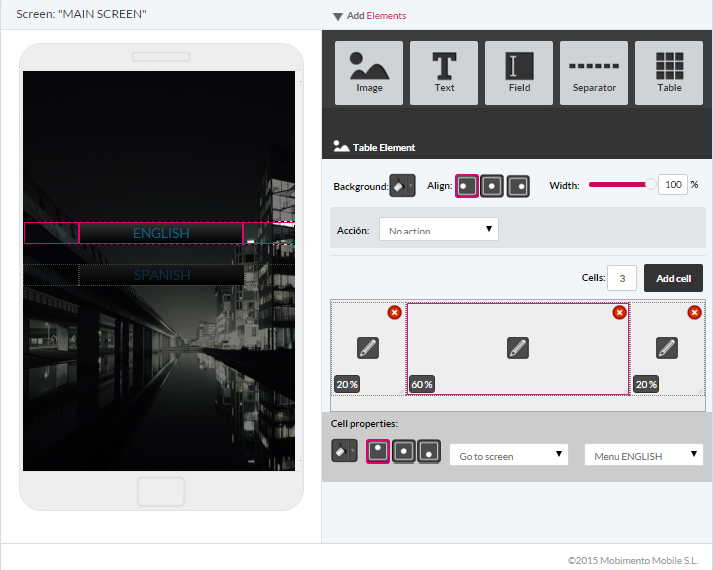This screenshot has height=570, width=713.
Task: Set cell vertical alignment to top
Action: [x=378, y=451]
